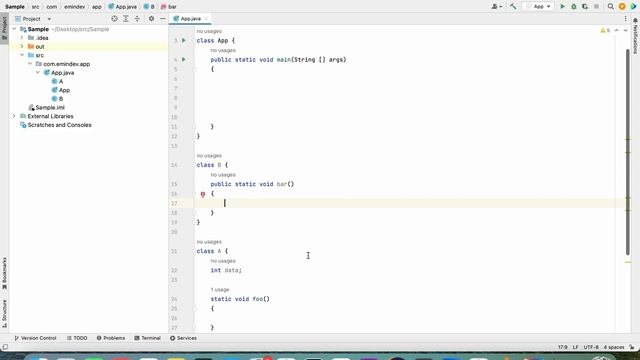Click the warnings count indicator in editor
The width and height of the screenshot is (640, 360).
(x=605, y=31)
